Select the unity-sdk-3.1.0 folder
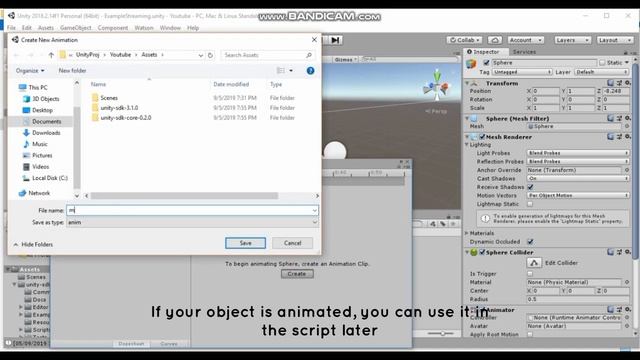The height and width of the screenshot is (360, 640). coord(119,108)
